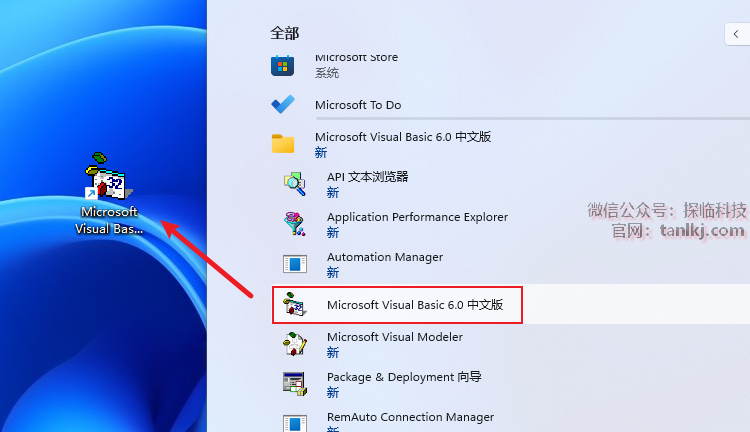750x432 pixels.
Task: Select the Microsoft Visual Bas... desktop shortcut label
Action: pos(109,220)
